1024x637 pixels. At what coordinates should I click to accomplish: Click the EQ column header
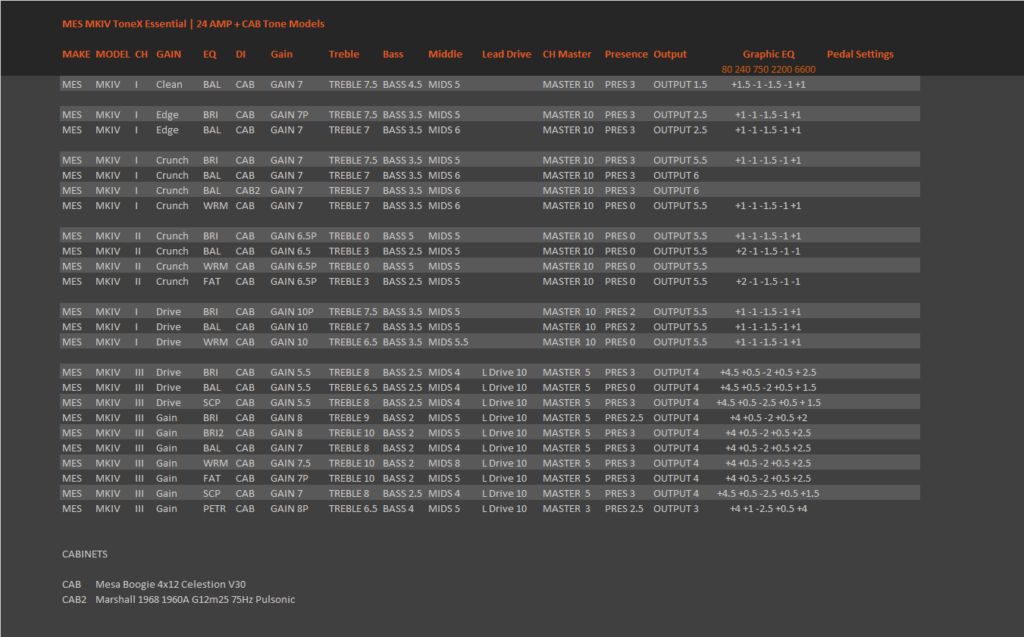210,54
